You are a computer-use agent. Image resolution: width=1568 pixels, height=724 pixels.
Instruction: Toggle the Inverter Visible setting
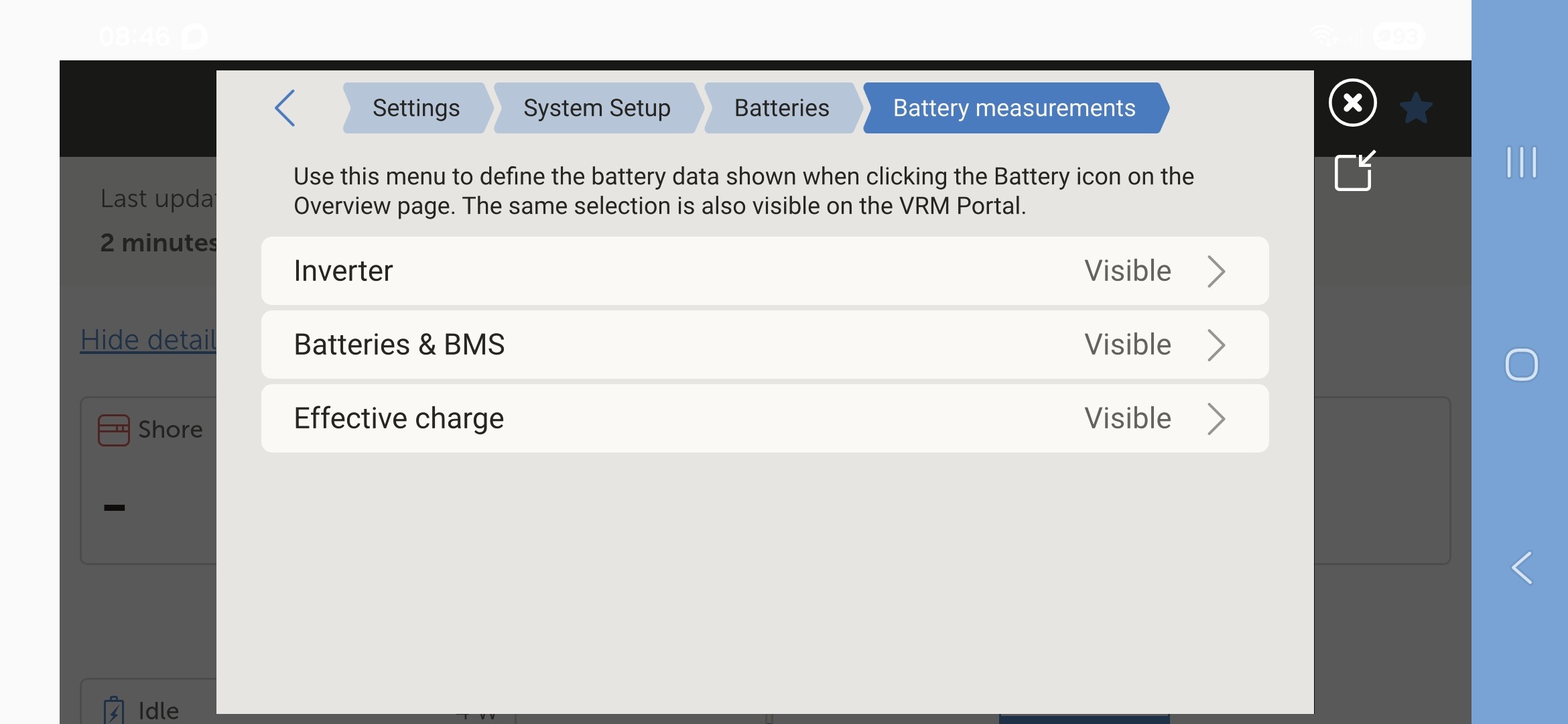click(x=1128, y=271)
